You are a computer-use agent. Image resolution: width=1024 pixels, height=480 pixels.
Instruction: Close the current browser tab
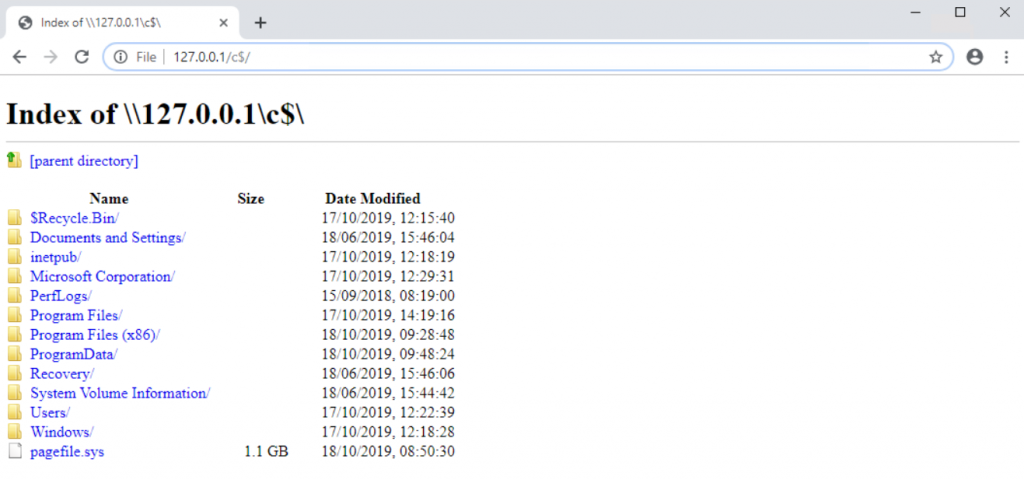pyautogui.click(x=222, y=22)
